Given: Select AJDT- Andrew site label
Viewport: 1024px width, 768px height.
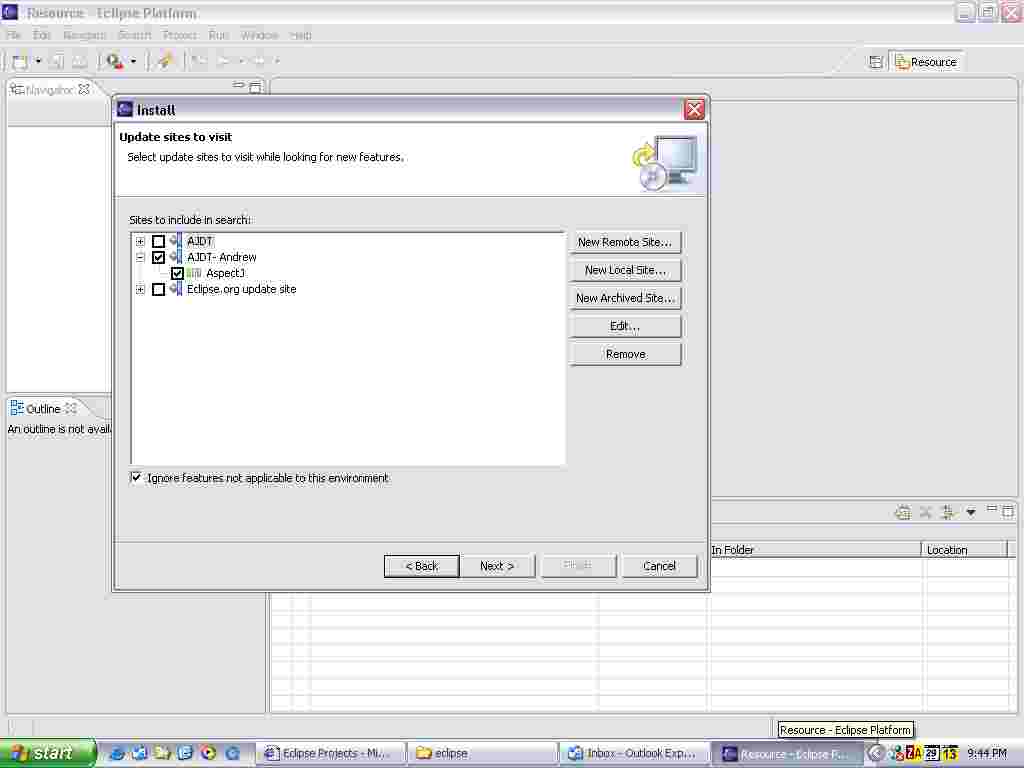Looking at the screenshot, I should pyautogui.click(x=221, y=257).
